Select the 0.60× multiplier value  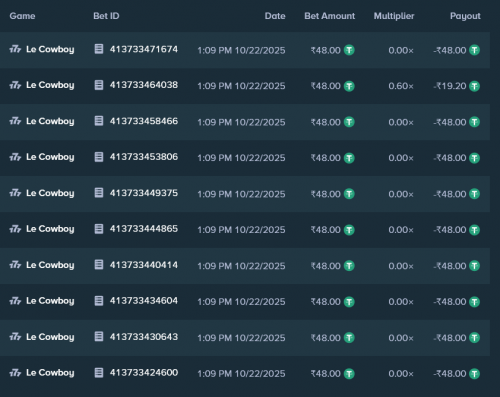[401, 86]
